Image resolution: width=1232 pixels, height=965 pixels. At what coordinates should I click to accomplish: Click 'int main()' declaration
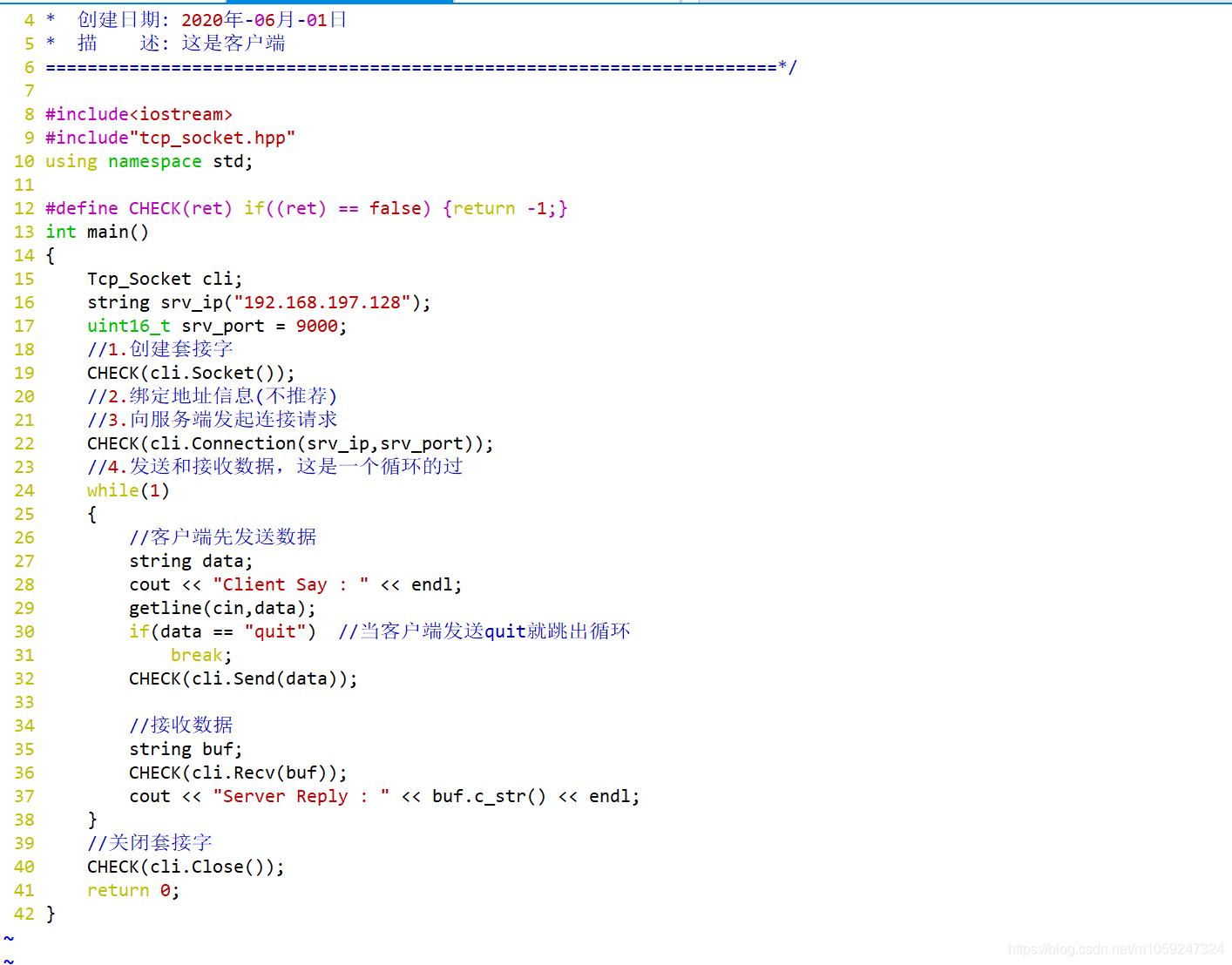[97, 232]
